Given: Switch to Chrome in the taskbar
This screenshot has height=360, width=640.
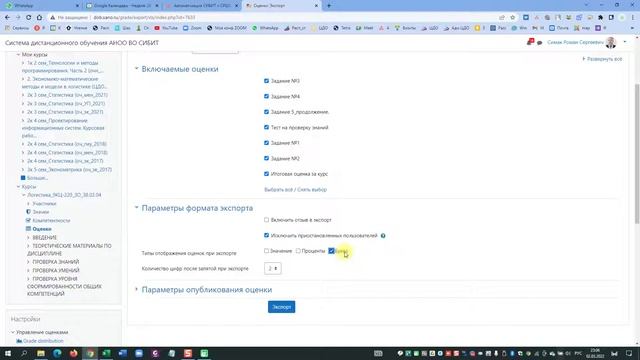Looking at the screenshot, I should click(90, 353).
